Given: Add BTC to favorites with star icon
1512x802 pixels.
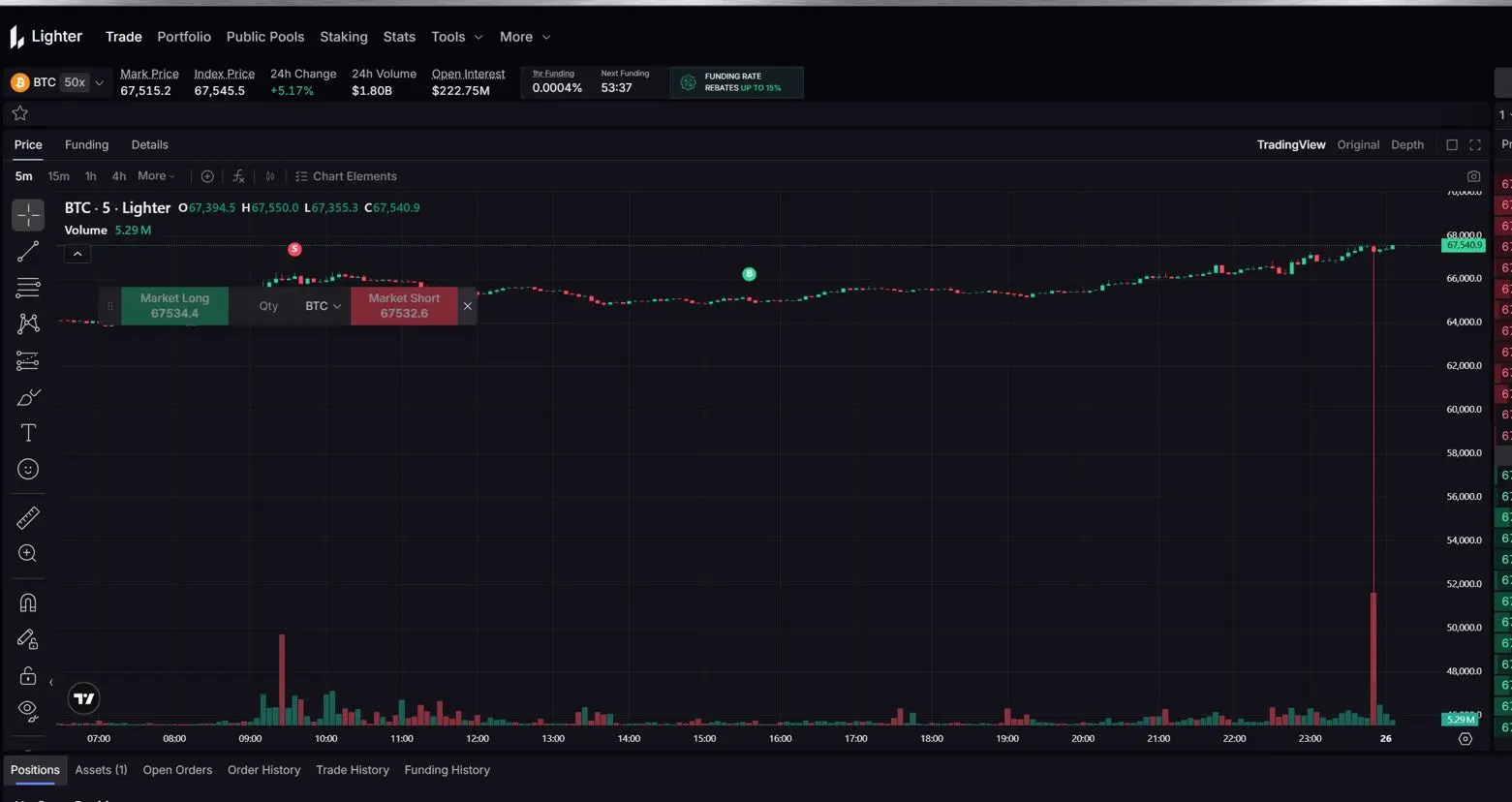Looking at the screenshot, I should pos(20,113).
